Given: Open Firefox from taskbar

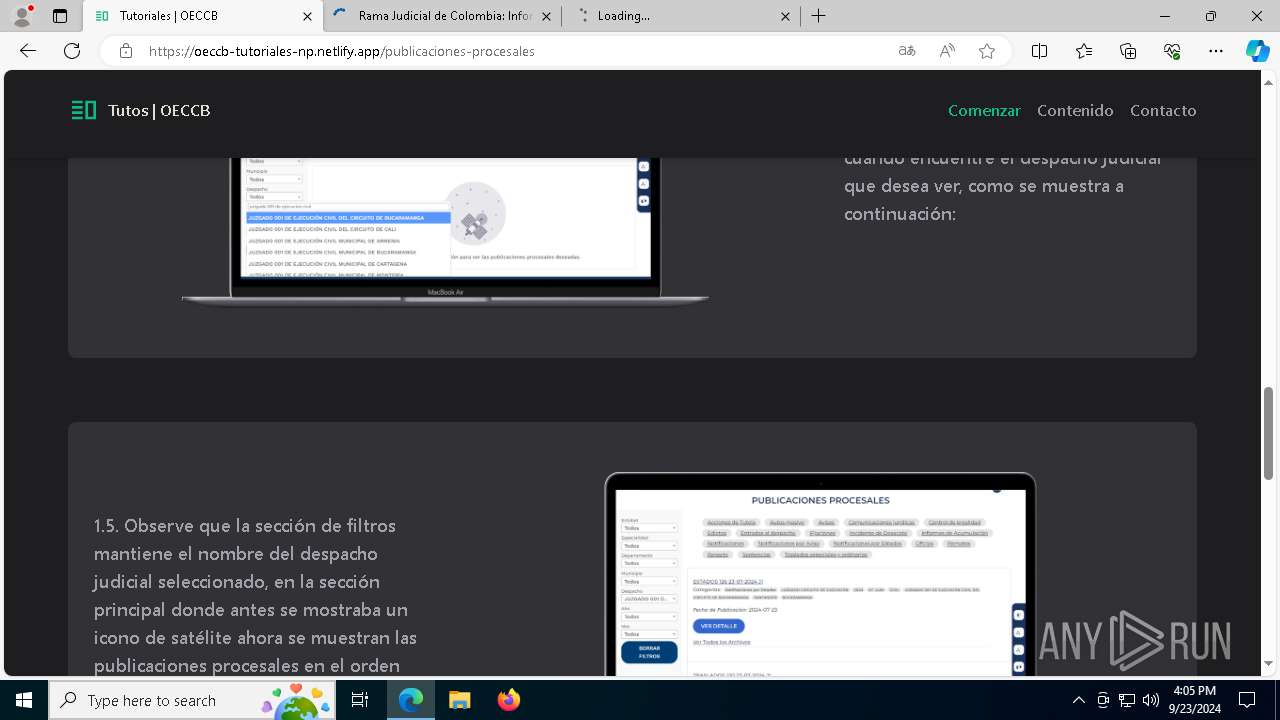Looking at the screenshot, I should tap(508, 700).
